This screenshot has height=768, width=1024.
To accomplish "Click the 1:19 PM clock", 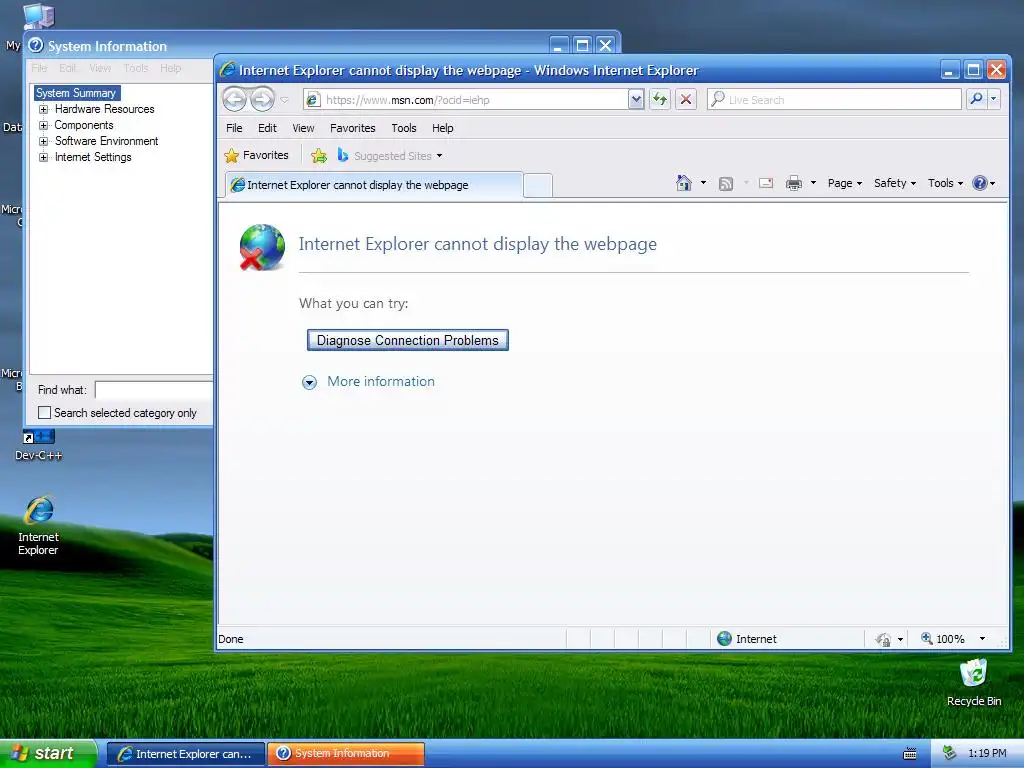I will (x=987, y=754).
